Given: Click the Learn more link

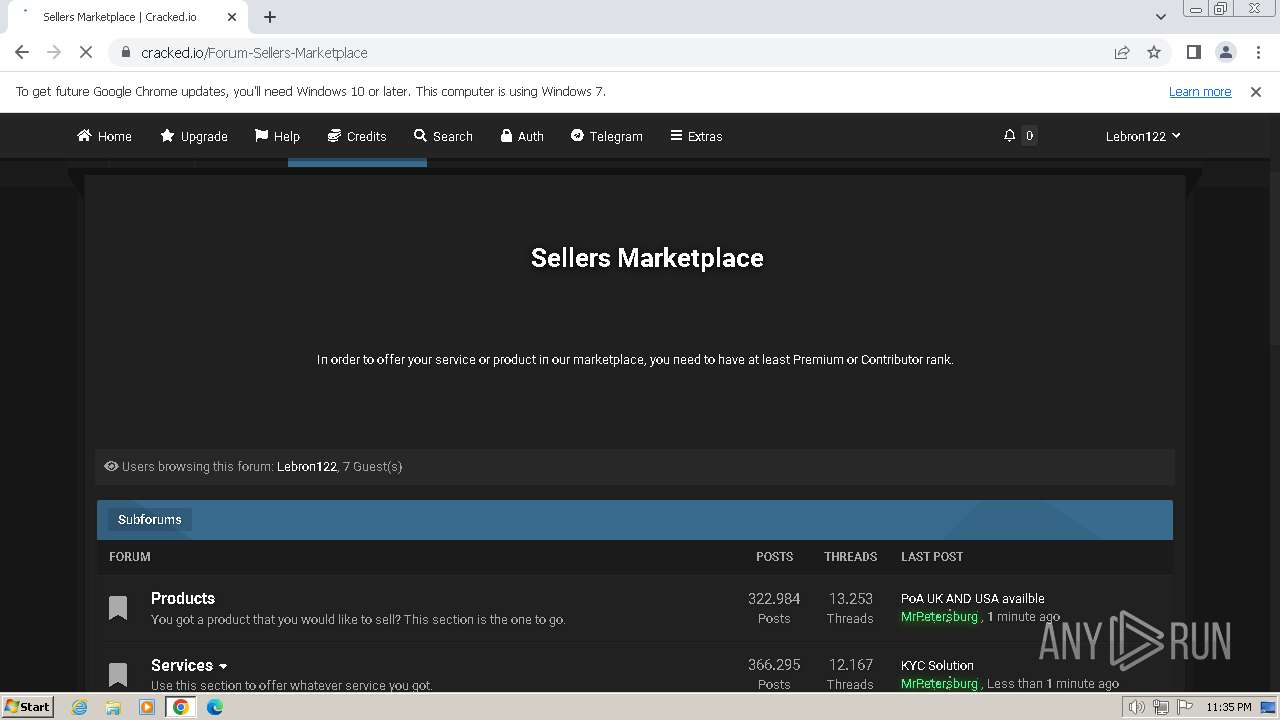Looking at the screenshot, I should 1200,91.
